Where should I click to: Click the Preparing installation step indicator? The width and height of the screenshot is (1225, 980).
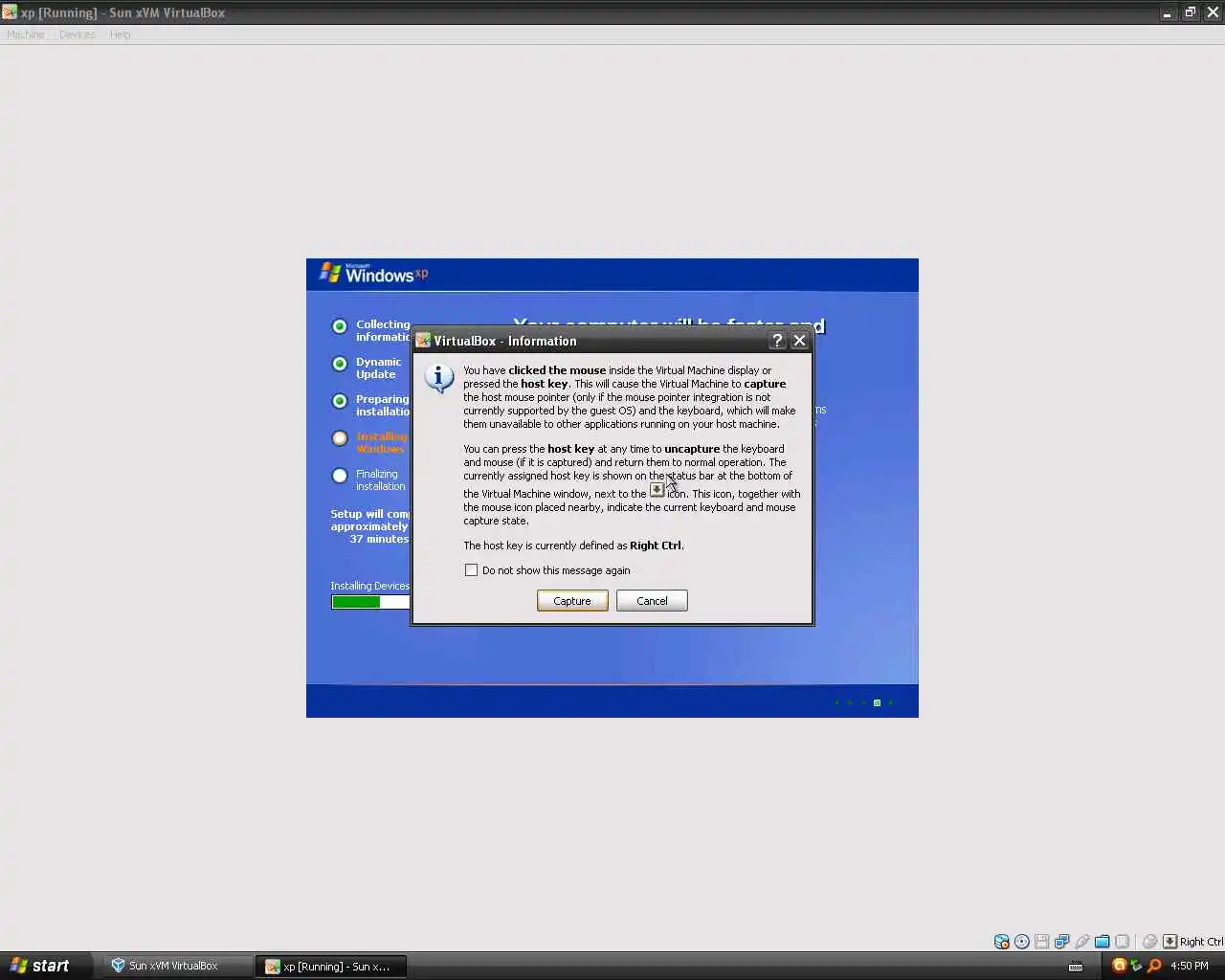[x=340, y=401]
